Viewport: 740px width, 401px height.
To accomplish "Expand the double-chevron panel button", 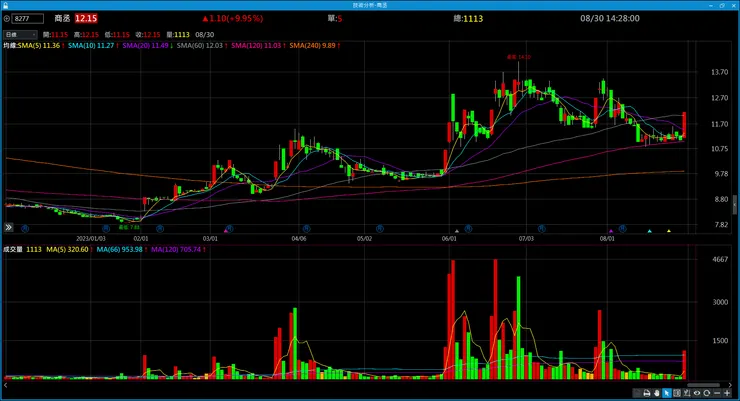I will [x=8, y=227].
